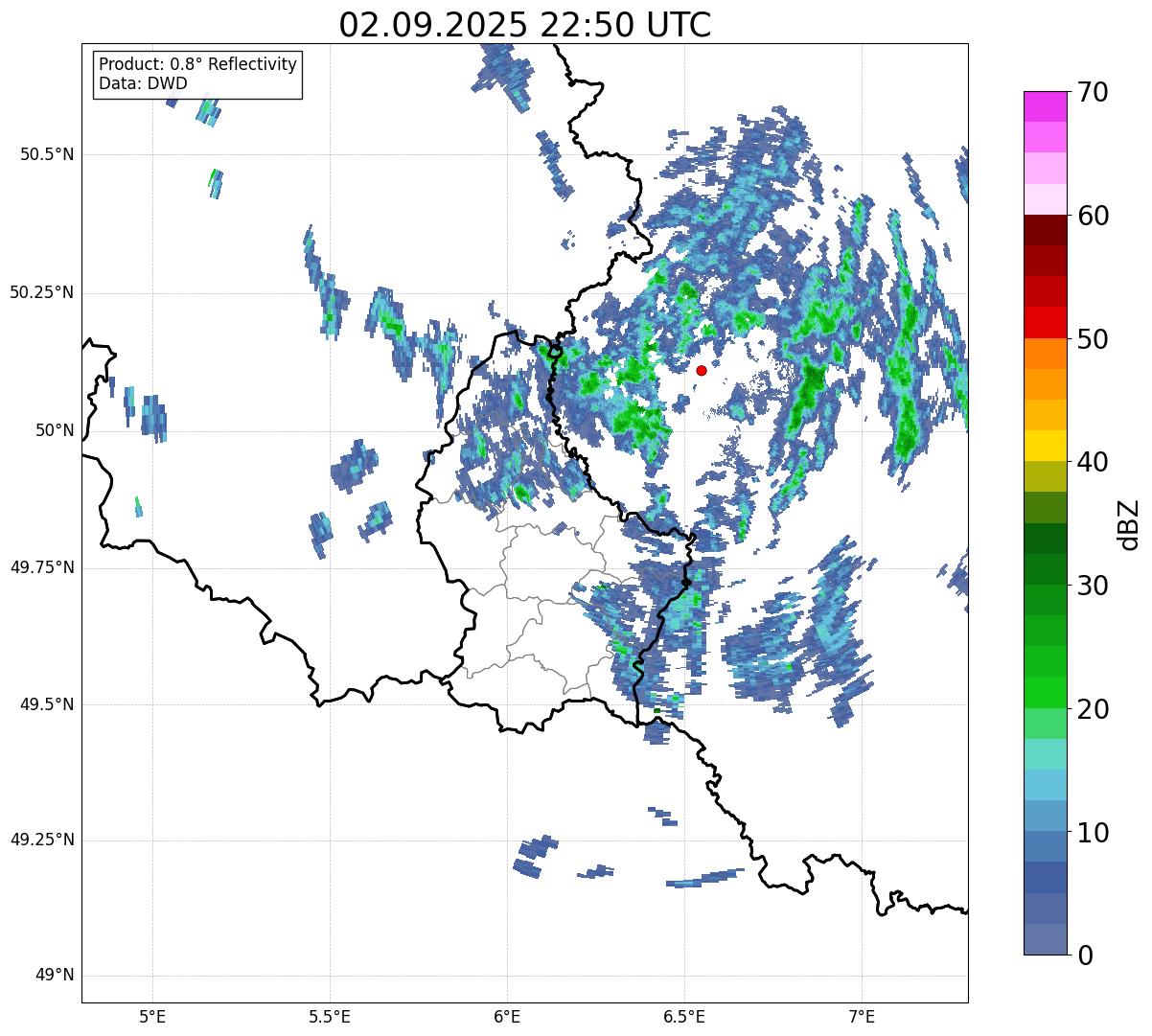This screenshot has width=1152, height=1036.
Task: Pick the bright red swatch just above 50
Action: 1046,322
